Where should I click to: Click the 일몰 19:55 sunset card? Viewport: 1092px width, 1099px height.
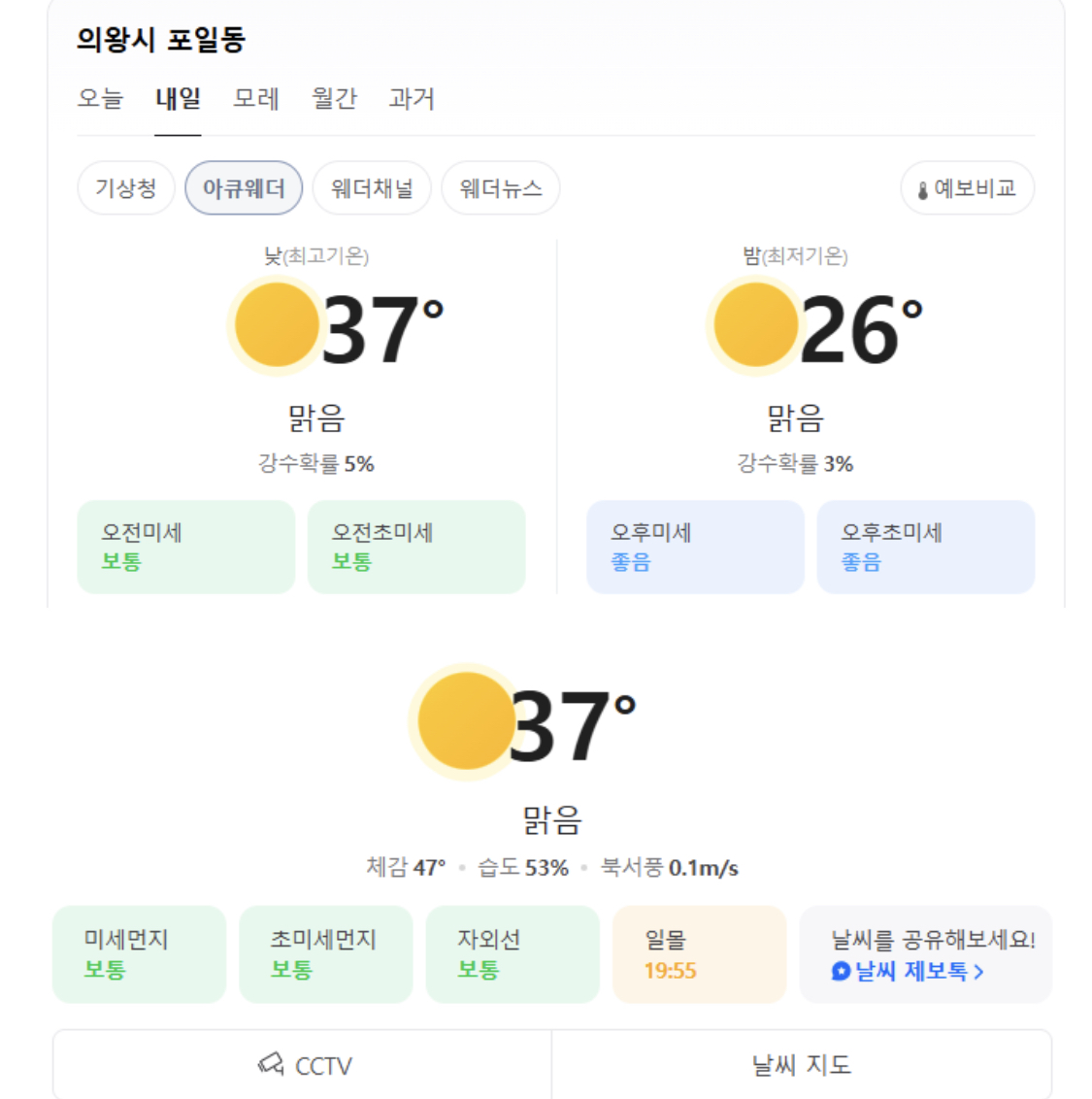[699, 954]
